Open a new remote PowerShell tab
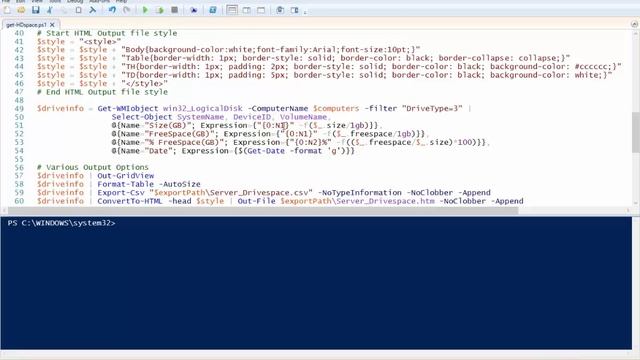This screenshot has height=360, width=640. [193, 10]
